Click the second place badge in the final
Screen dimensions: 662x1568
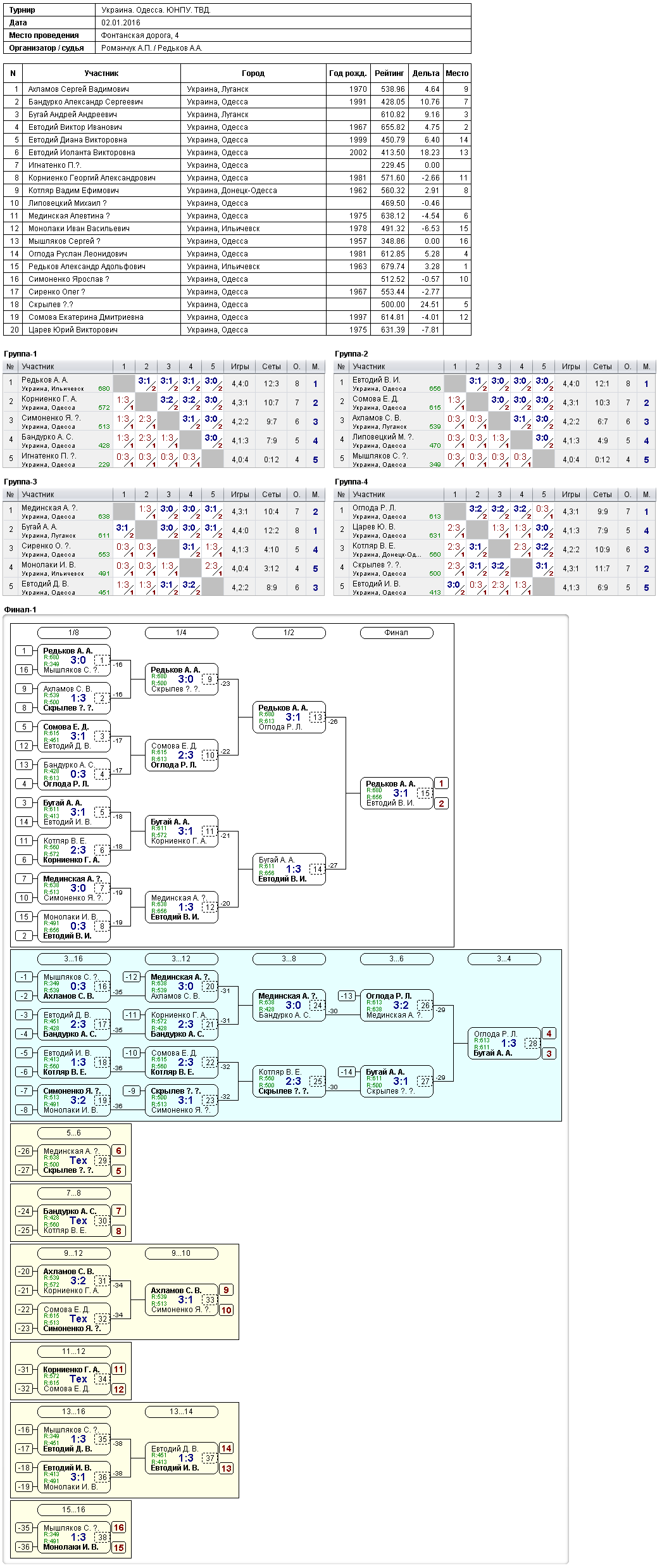(442, 804)
